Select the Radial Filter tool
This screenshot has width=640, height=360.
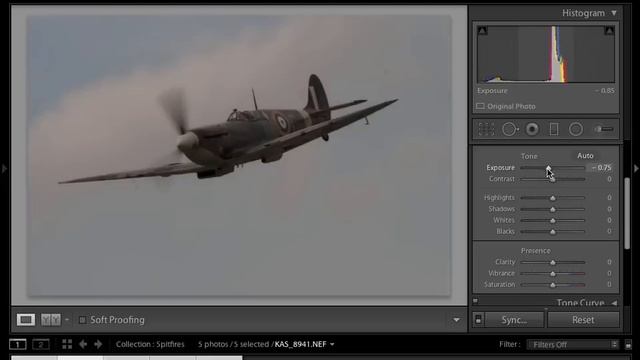tap(576, 129)
